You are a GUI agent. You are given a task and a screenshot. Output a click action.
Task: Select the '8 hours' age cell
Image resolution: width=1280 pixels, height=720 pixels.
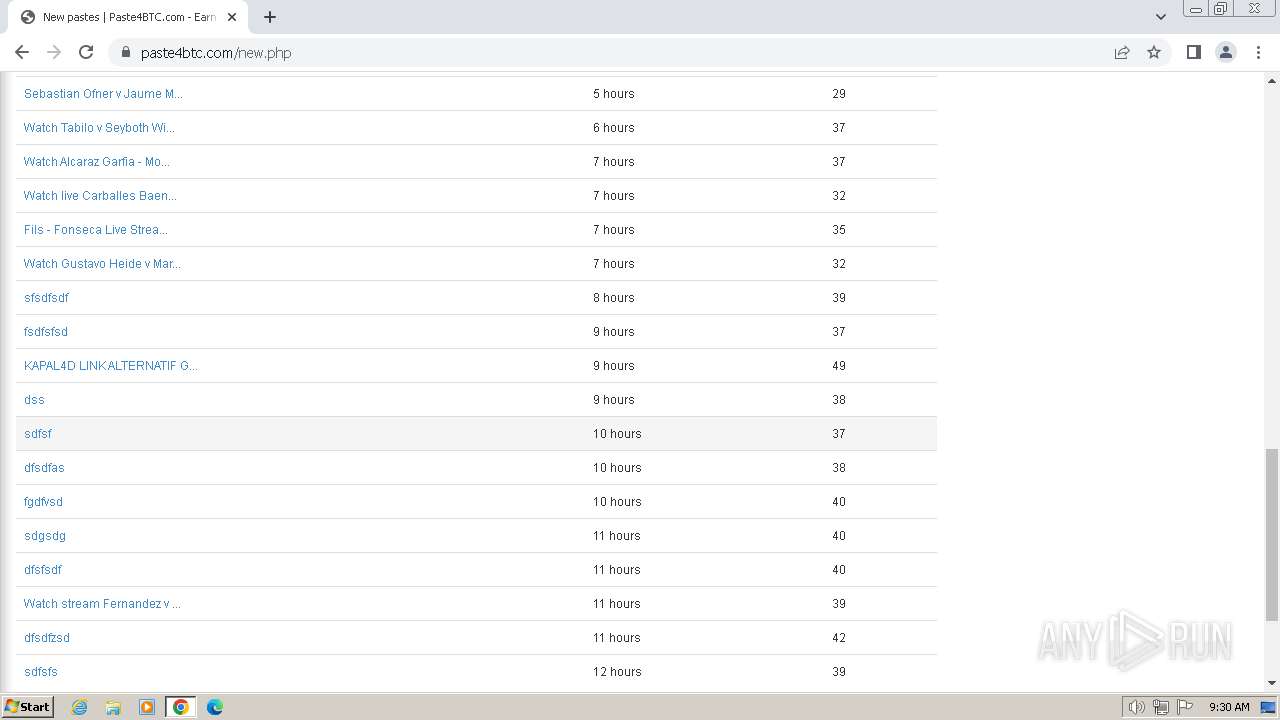(614, 298)
